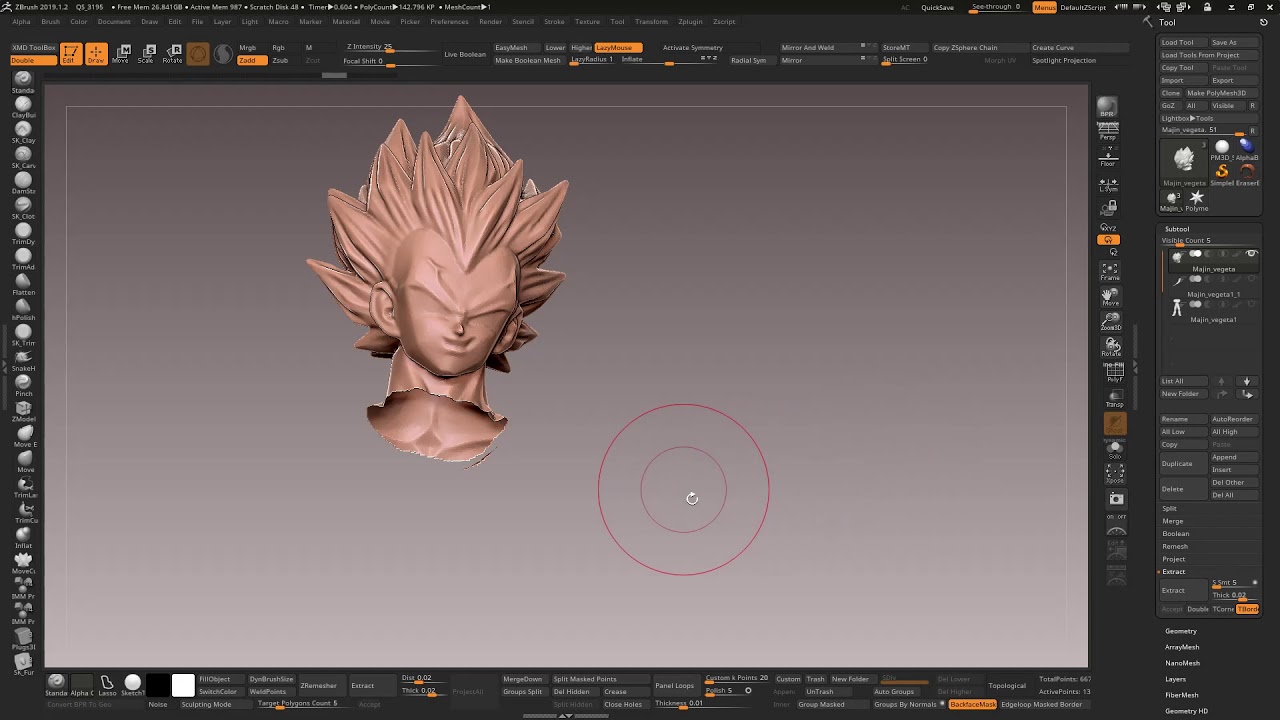
Task: Pick the ZModeler brush
Action: (23, 412)
